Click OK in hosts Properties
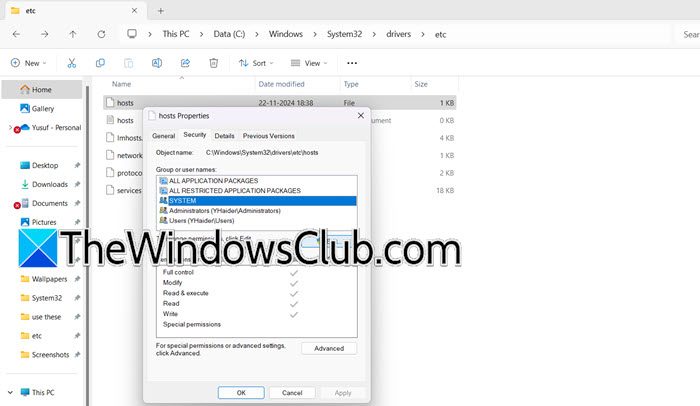 pos(241,393)
